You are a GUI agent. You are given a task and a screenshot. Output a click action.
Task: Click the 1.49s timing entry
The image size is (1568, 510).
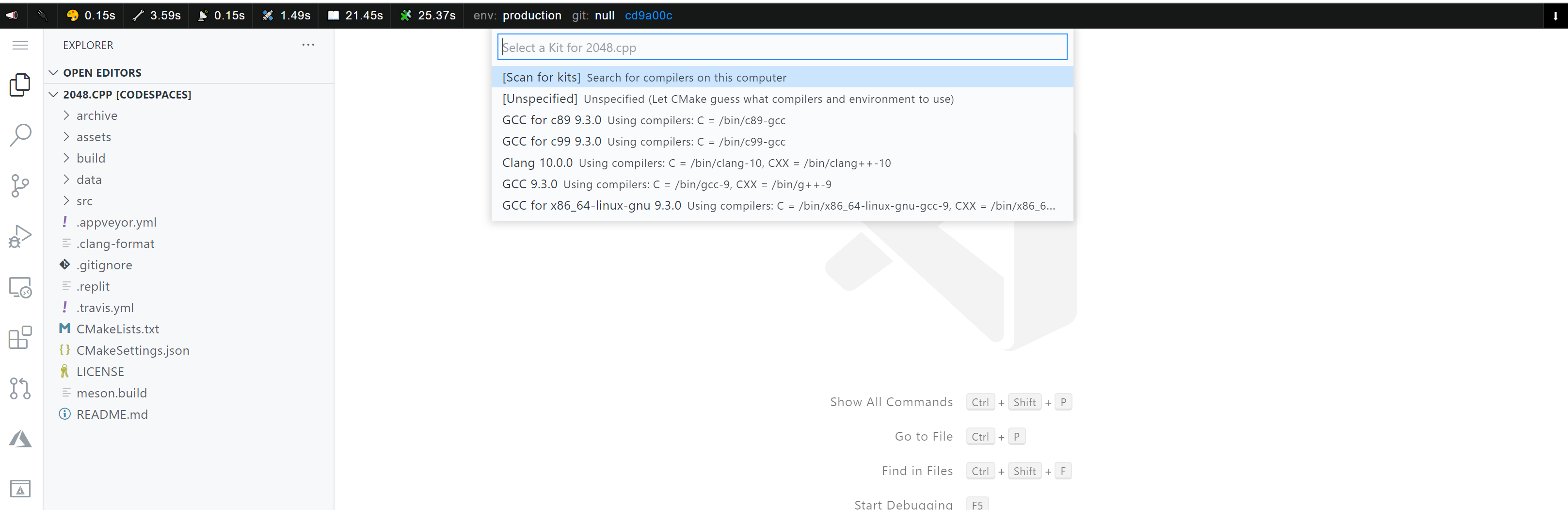coord(286,15)
